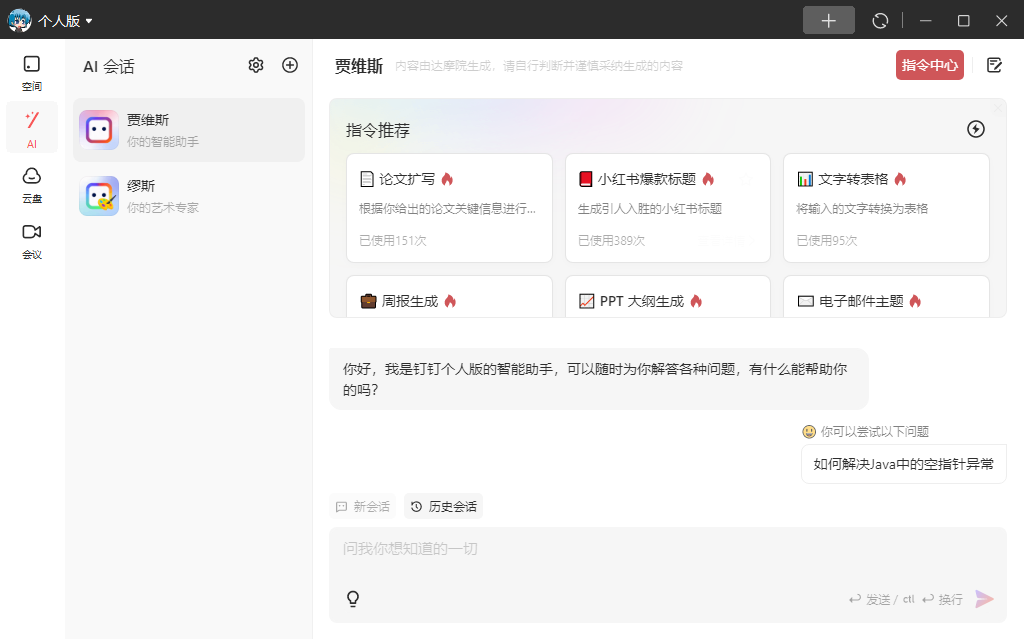
Task: Click the chart icon on 文字转表格
Action: click(x=805, y=179)
